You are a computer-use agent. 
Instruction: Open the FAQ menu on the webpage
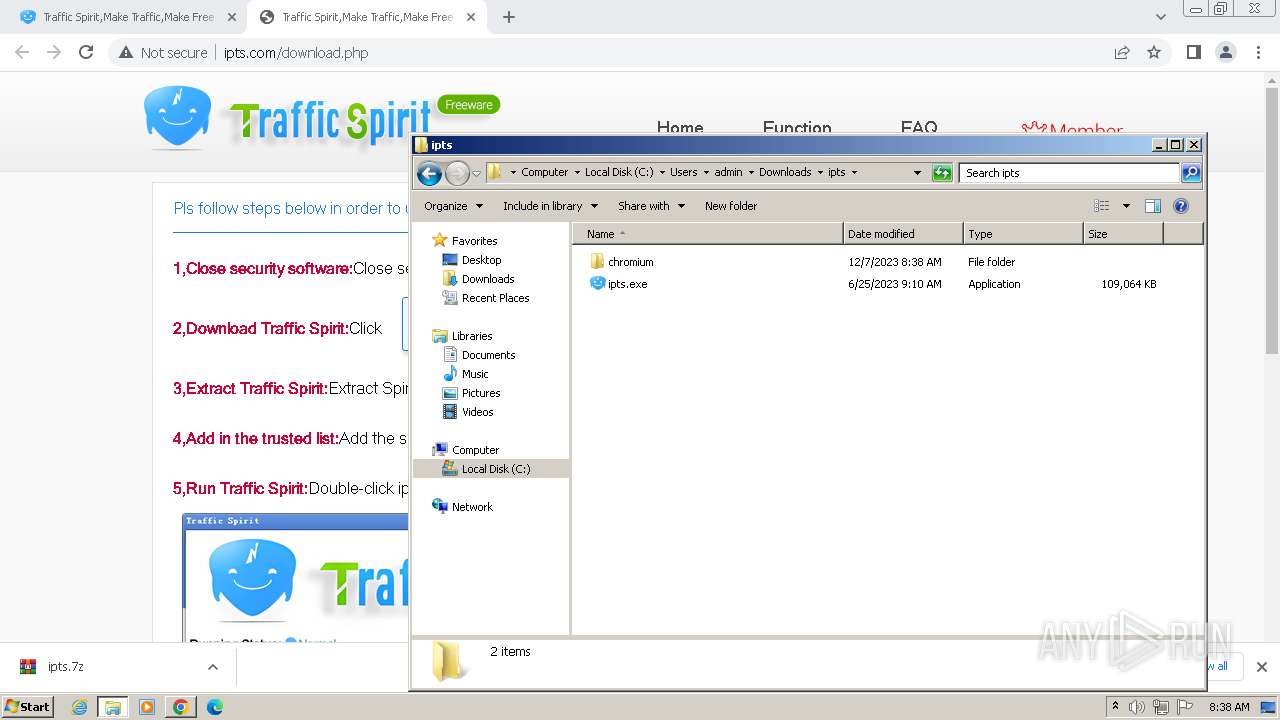pyautogui.click(x=919, y=127)
